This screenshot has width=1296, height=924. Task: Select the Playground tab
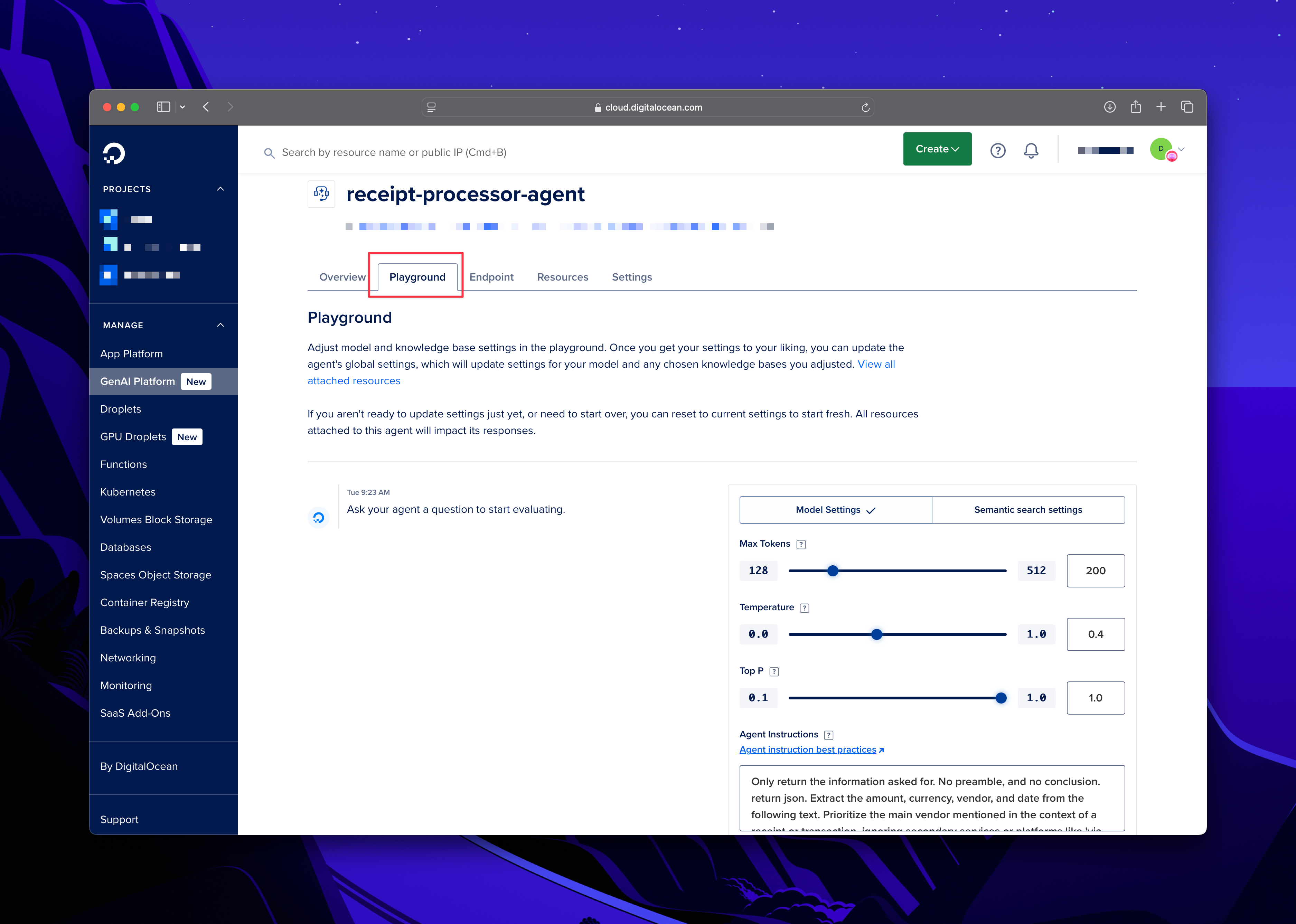click(x=417, y=277)
